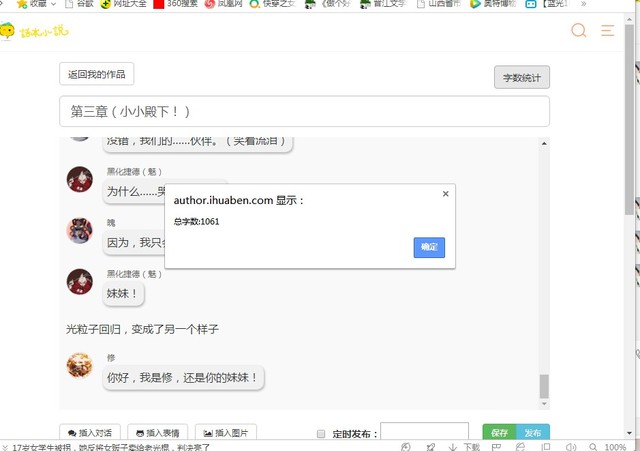
Task: Click the ihuaben site logo
Action: 30,32
